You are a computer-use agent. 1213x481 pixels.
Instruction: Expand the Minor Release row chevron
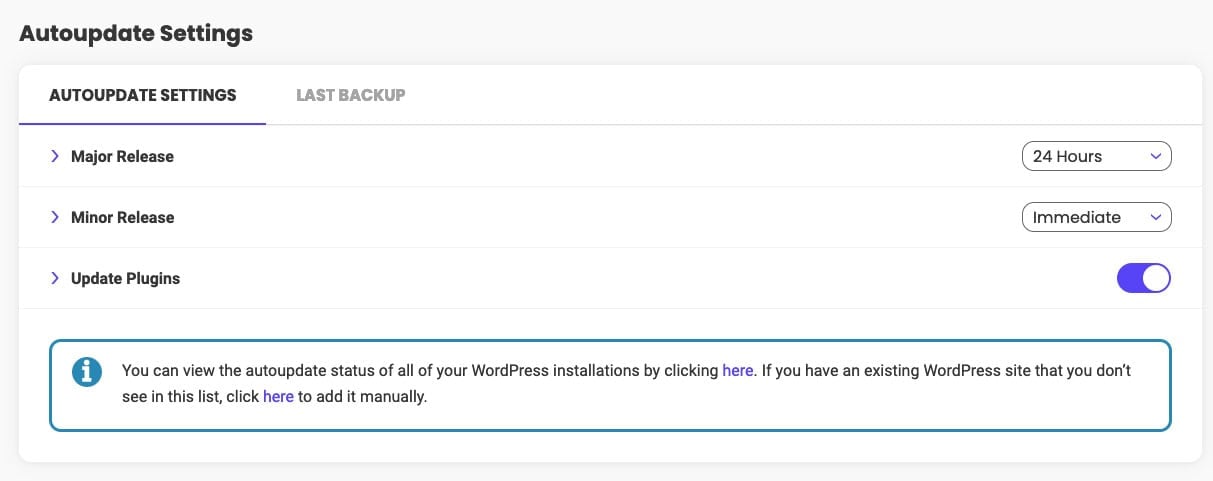tap(55, 217)
